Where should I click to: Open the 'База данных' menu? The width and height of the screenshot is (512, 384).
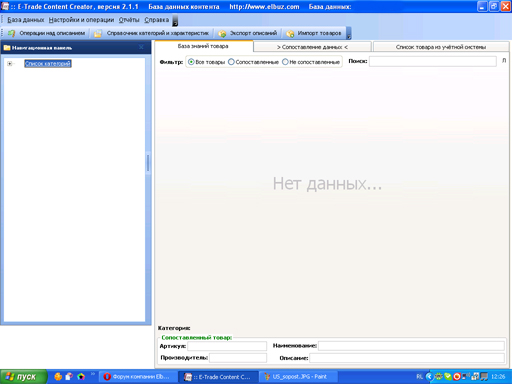(x=26, y=20)
